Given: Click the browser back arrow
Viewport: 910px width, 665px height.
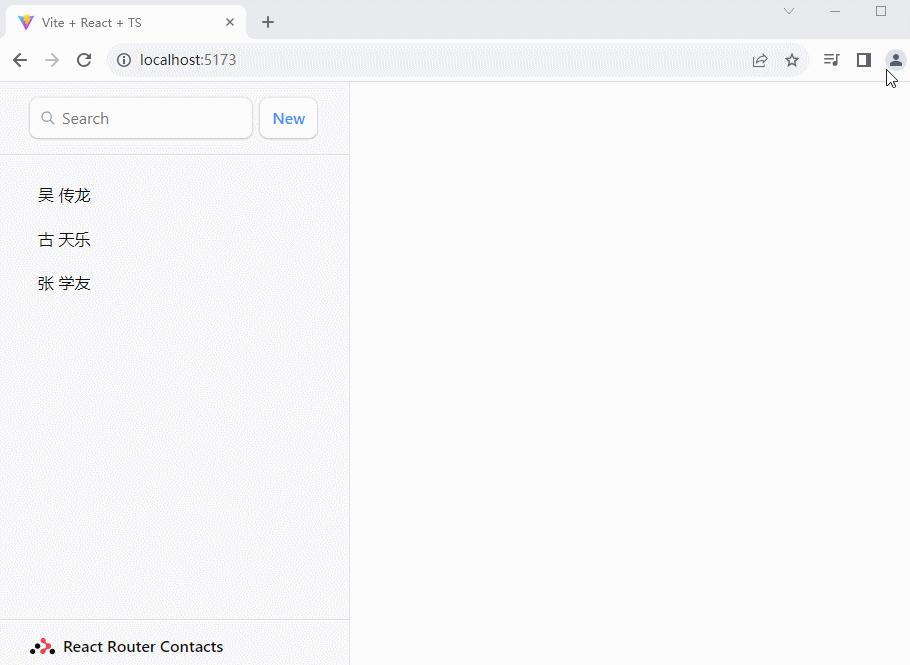Looking at the screenshot, I should (x=20, y=60).
